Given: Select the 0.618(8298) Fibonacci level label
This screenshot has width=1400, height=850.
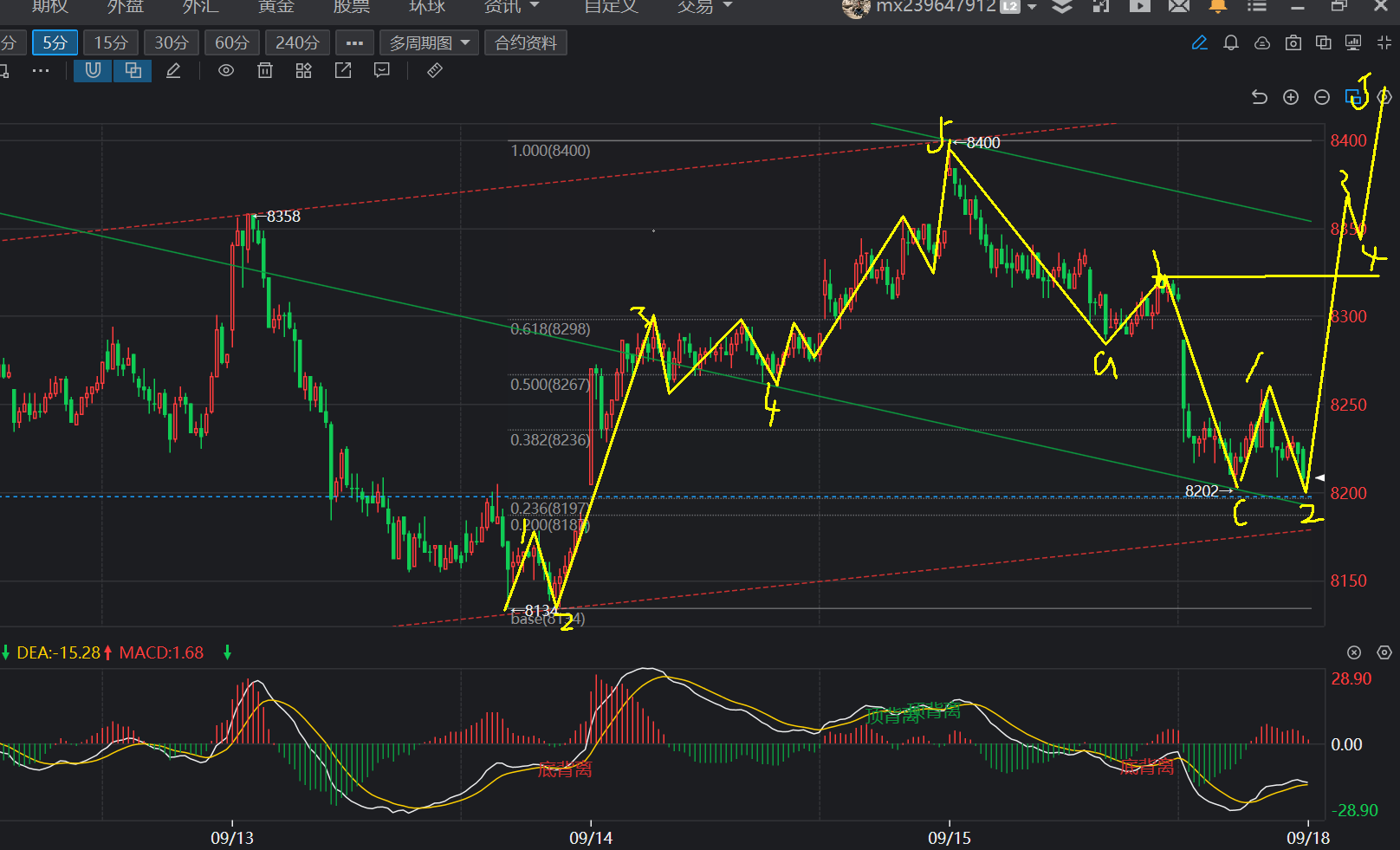Looking at the screenshot, I should 550,329.
